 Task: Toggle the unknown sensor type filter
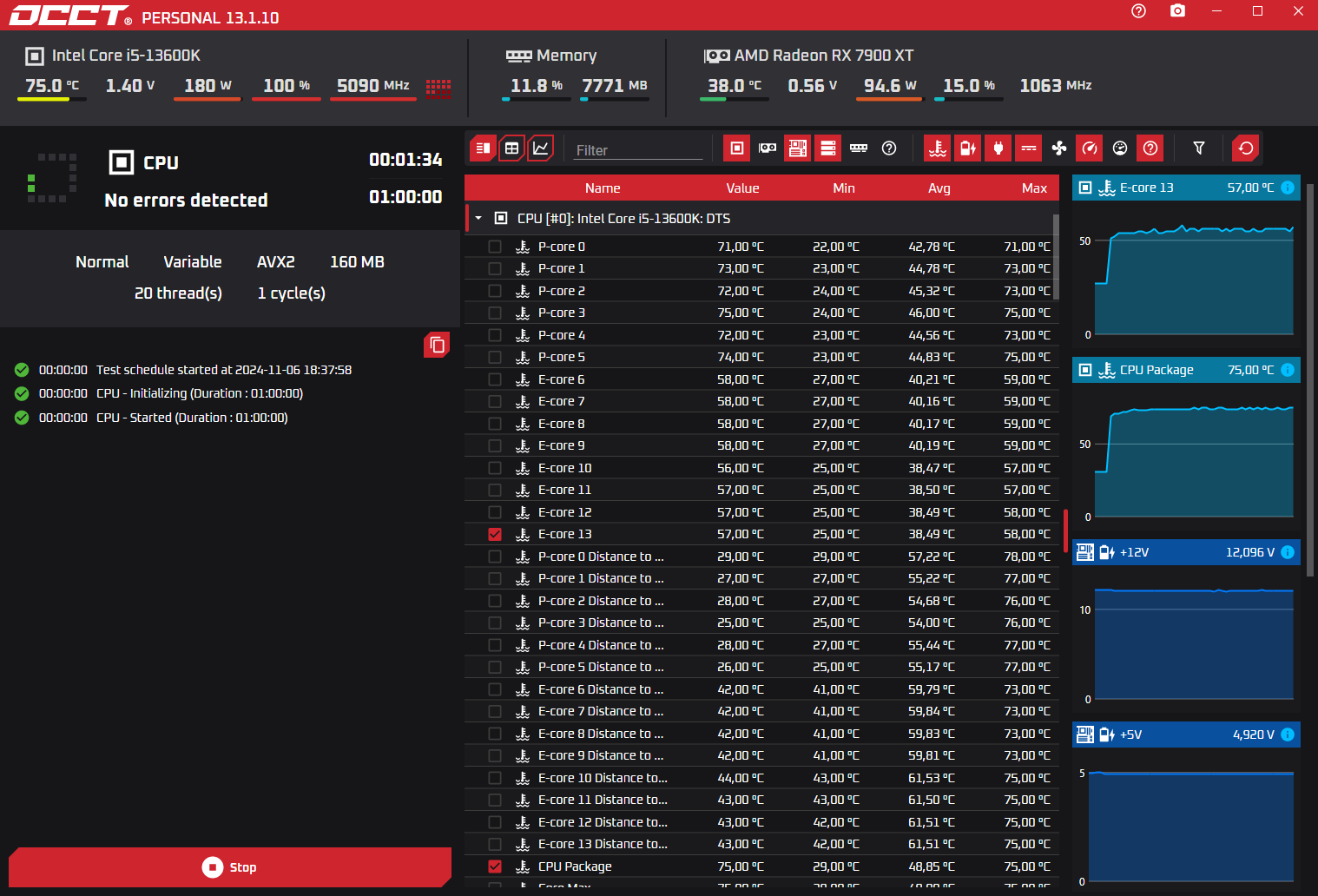coord(1150,148)
